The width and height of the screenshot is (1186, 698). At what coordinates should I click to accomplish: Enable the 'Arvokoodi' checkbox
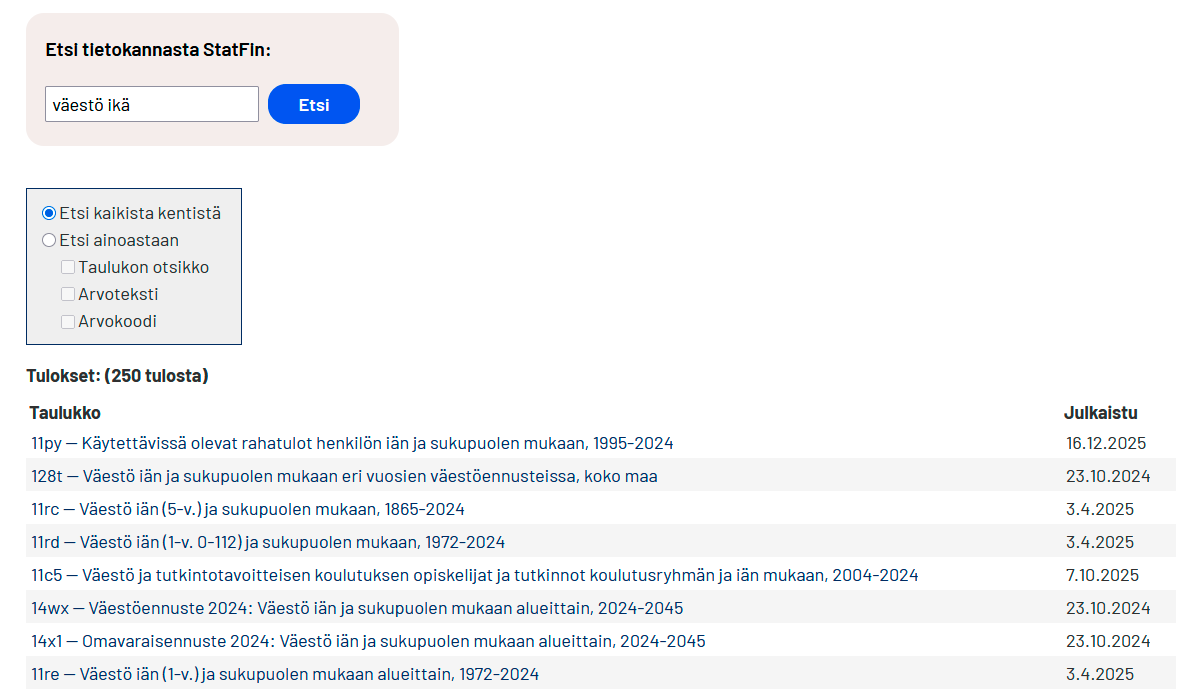(x=68, y=321)
